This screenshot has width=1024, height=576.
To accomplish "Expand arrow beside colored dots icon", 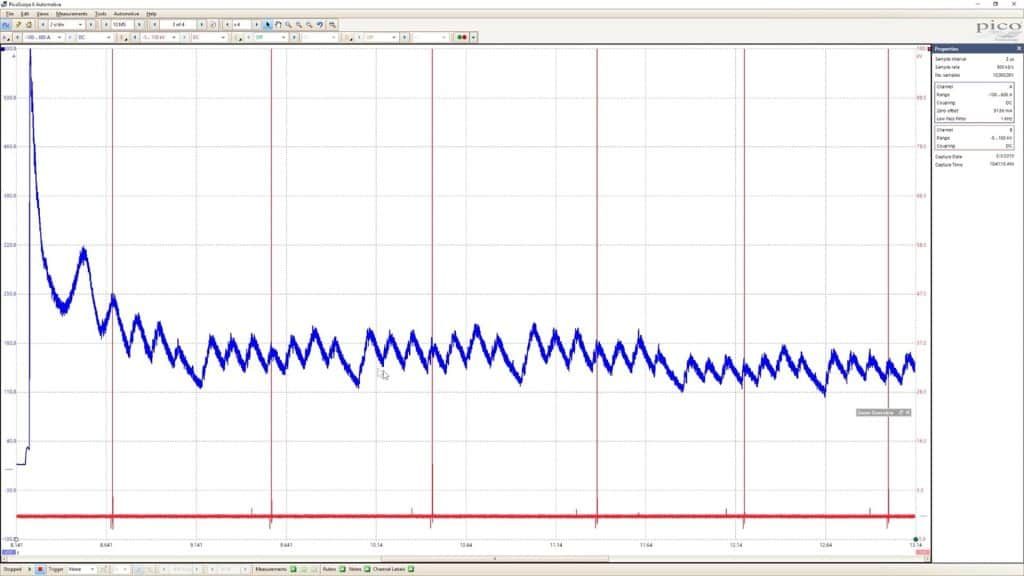I will [473, 37].
